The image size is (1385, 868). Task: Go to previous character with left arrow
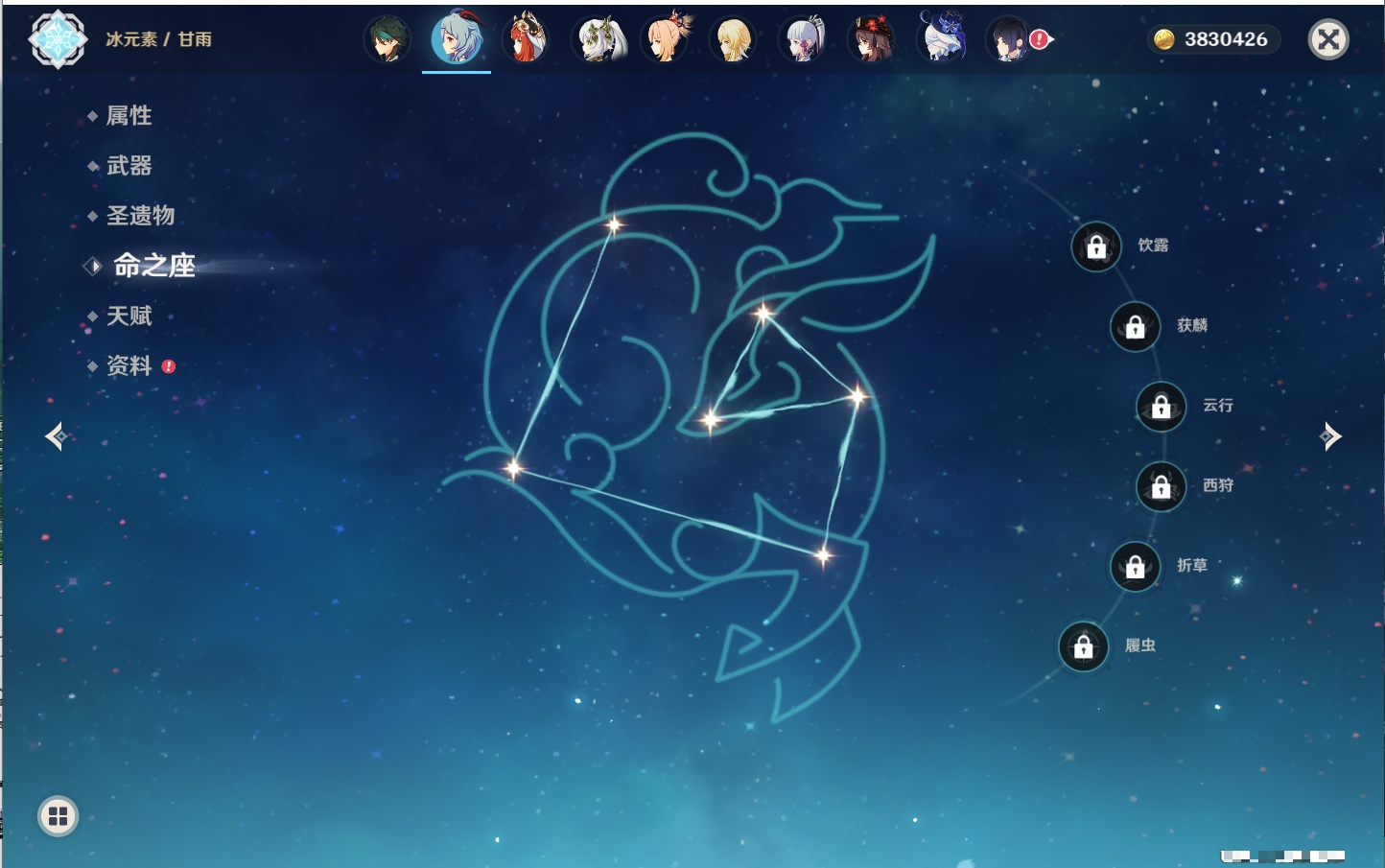click(56, 436)
